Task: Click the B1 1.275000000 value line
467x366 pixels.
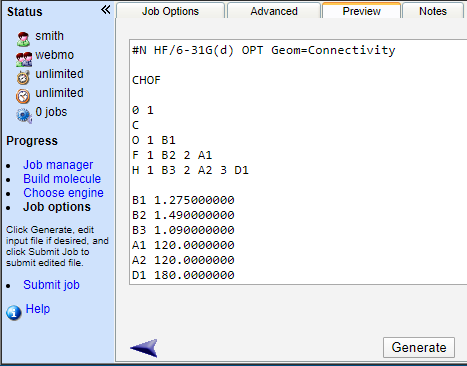Action: click(183, 200)
